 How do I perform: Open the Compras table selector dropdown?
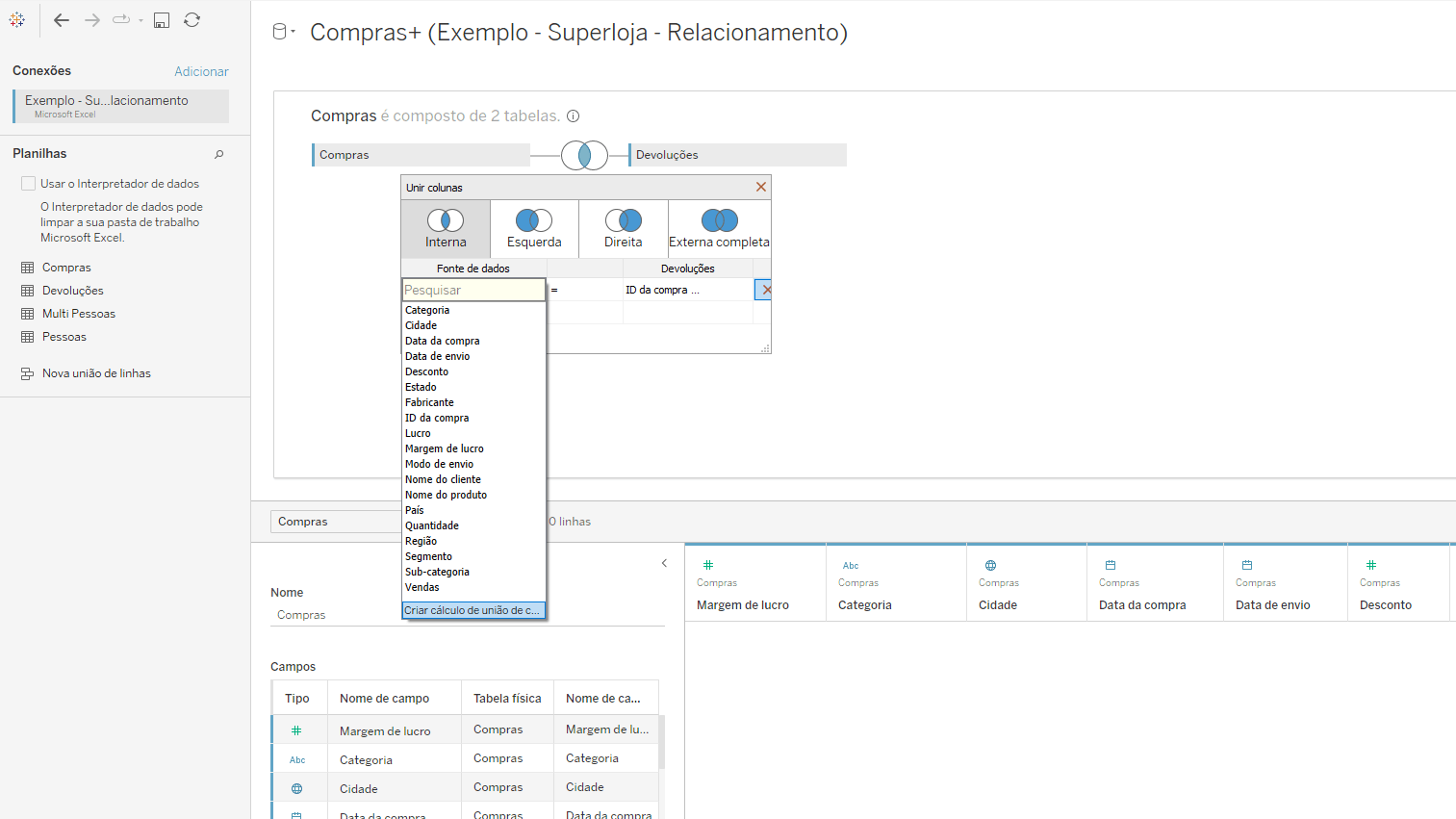pyautogui.click(x=337, y=522)
